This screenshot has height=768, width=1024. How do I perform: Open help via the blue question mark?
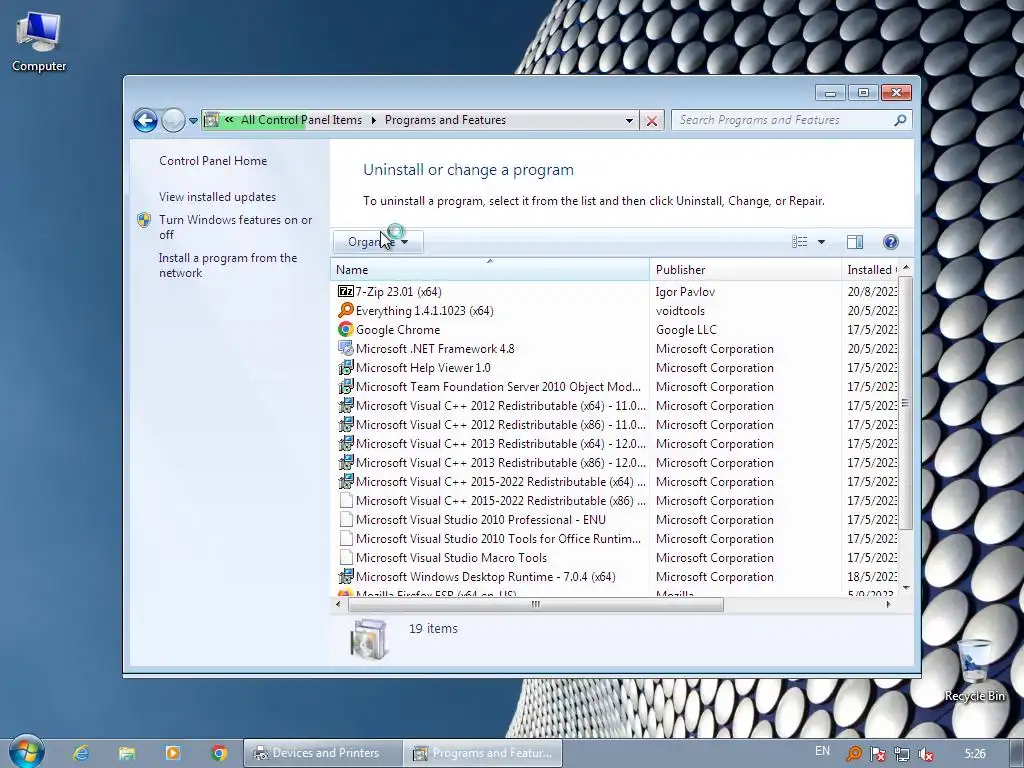(890, 242)
